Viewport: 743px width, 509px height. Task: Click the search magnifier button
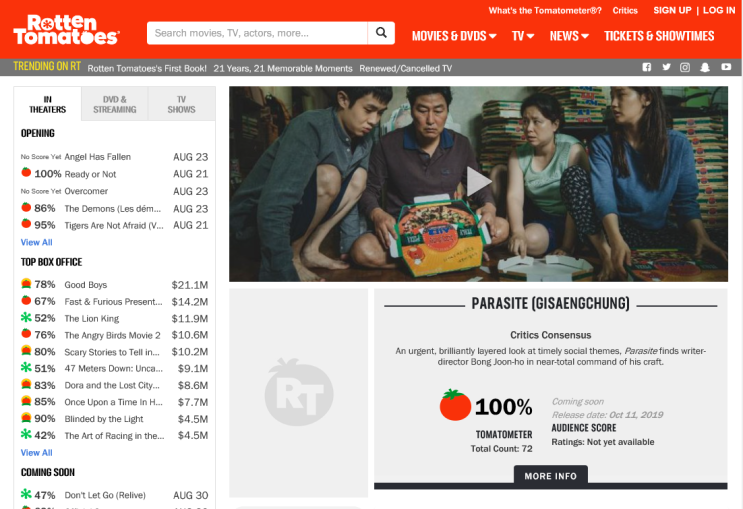(x=381, y=33)
